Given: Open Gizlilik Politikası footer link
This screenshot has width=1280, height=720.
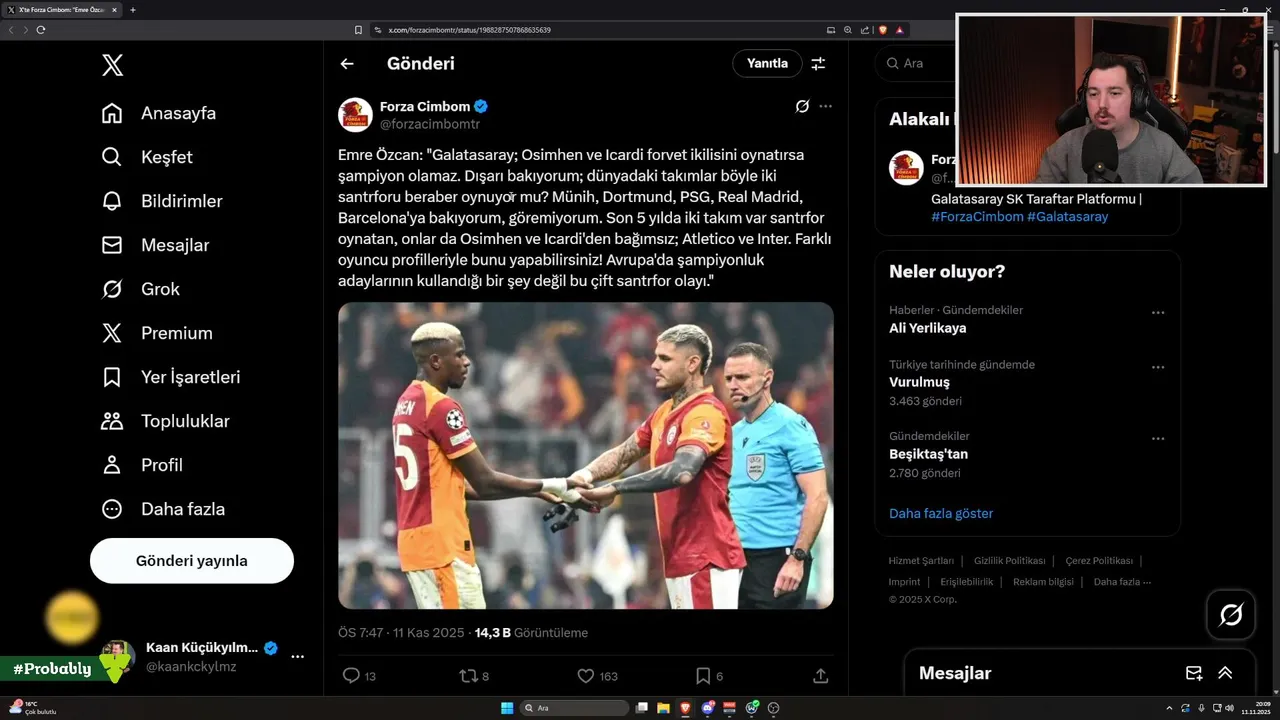Looking at the screenshot, I should pyautogui.click(x=1009, y=561).
